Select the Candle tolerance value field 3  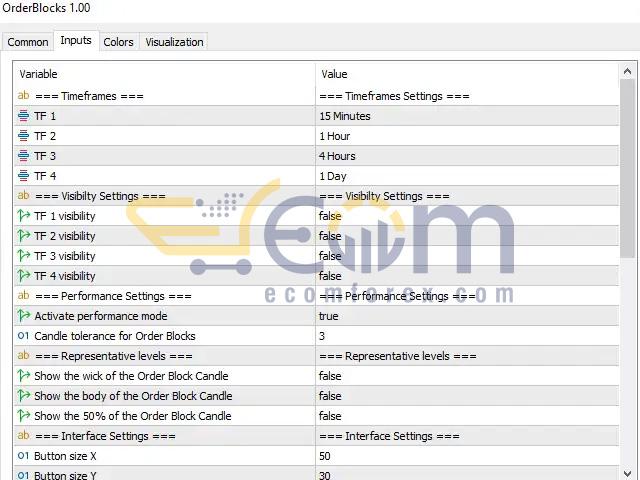pos(467,336)
